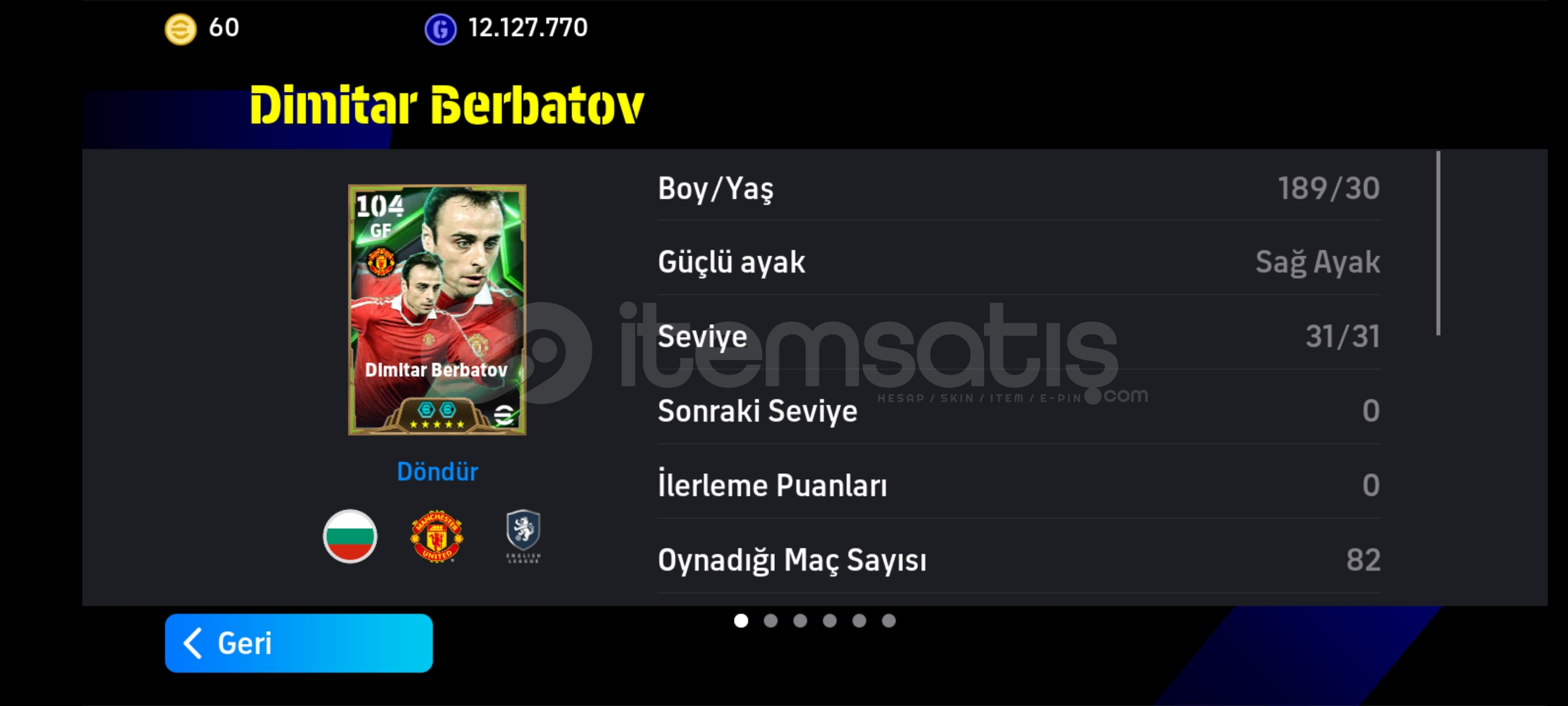Switch to the third page dot
The image size is (1568, 706).
coord(800,620)
